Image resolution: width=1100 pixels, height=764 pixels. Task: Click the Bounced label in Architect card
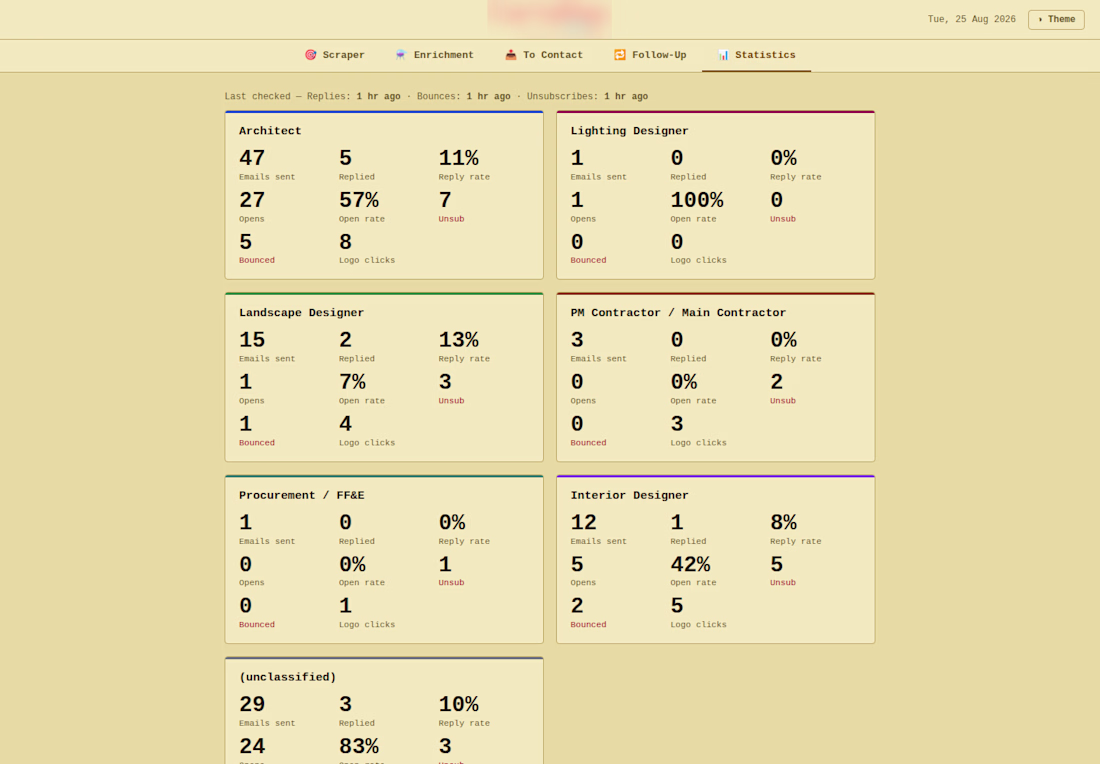(x=257, y=260)
